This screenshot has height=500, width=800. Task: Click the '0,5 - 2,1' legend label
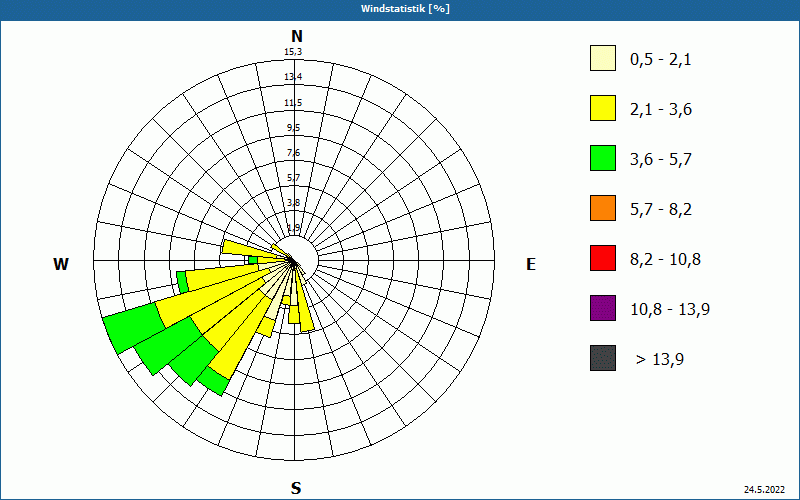click(661, 60)
